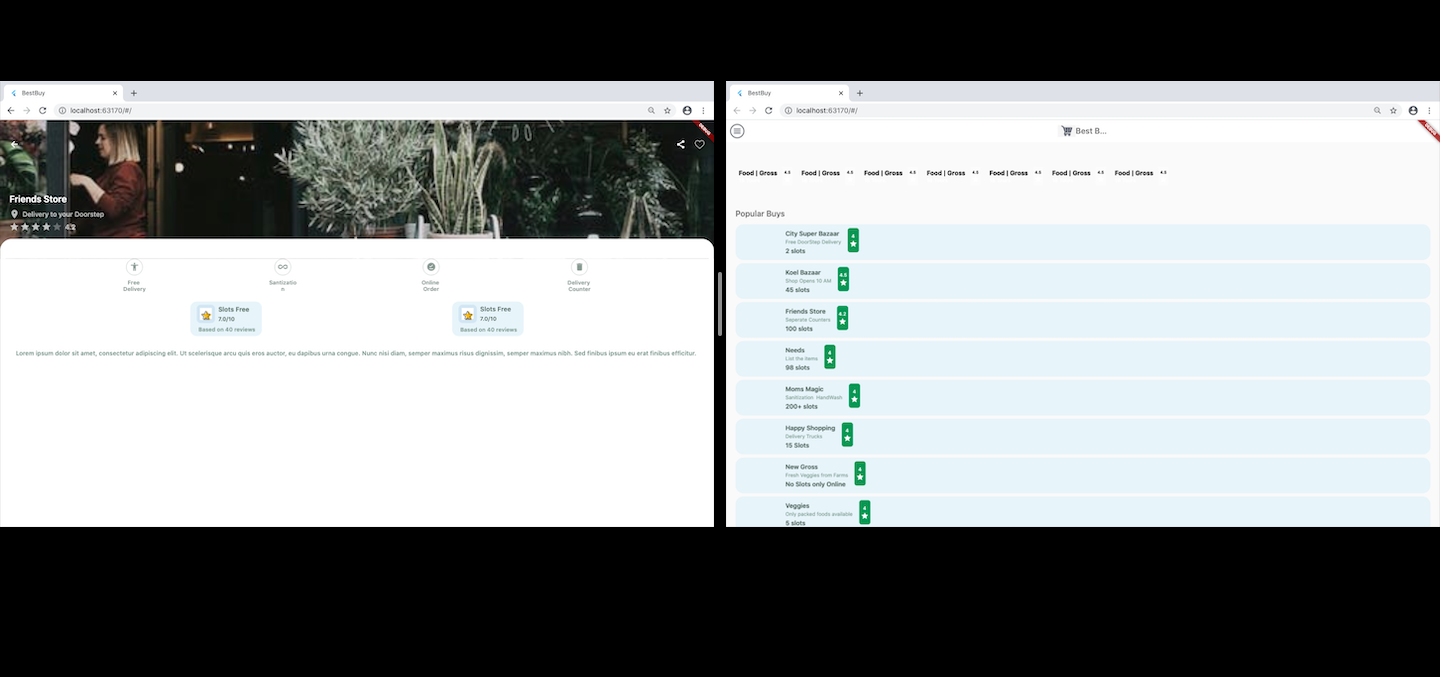Open a new tab in the Friends Store window
This screenshot has width=1440, height=677.
tap(134, 93)
